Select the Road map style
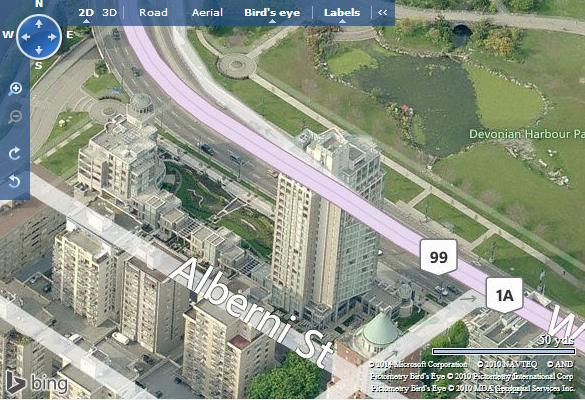 point(153,13)
